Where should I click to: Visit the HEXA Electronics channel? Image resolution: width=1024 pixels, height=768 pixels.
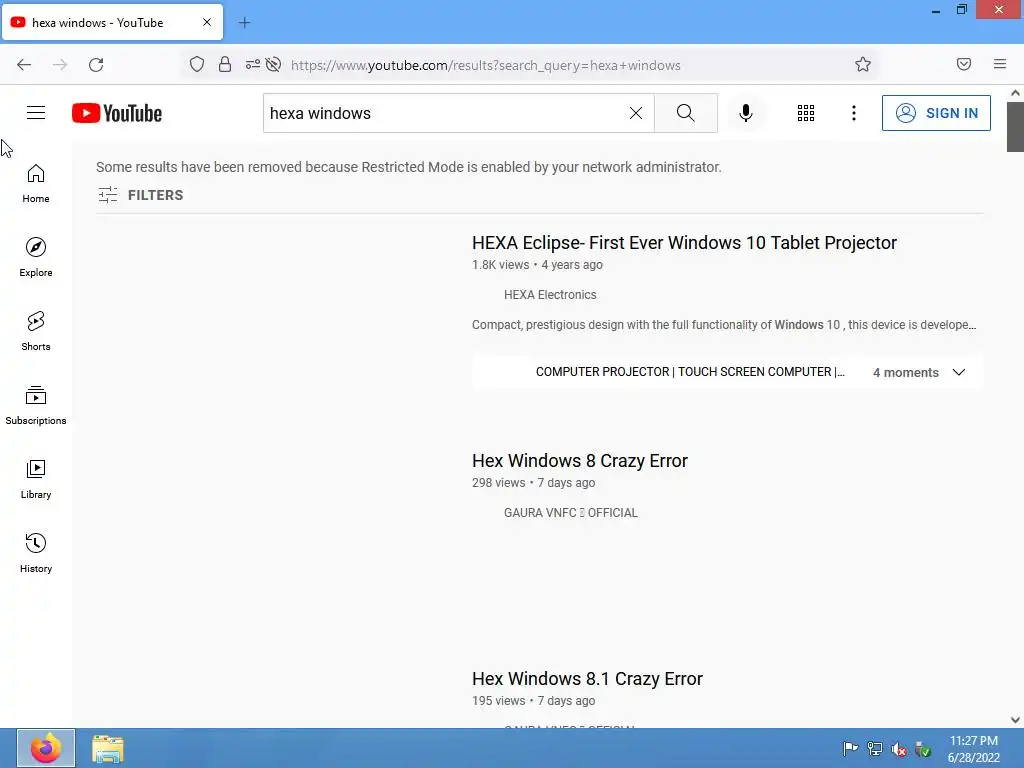550,295
